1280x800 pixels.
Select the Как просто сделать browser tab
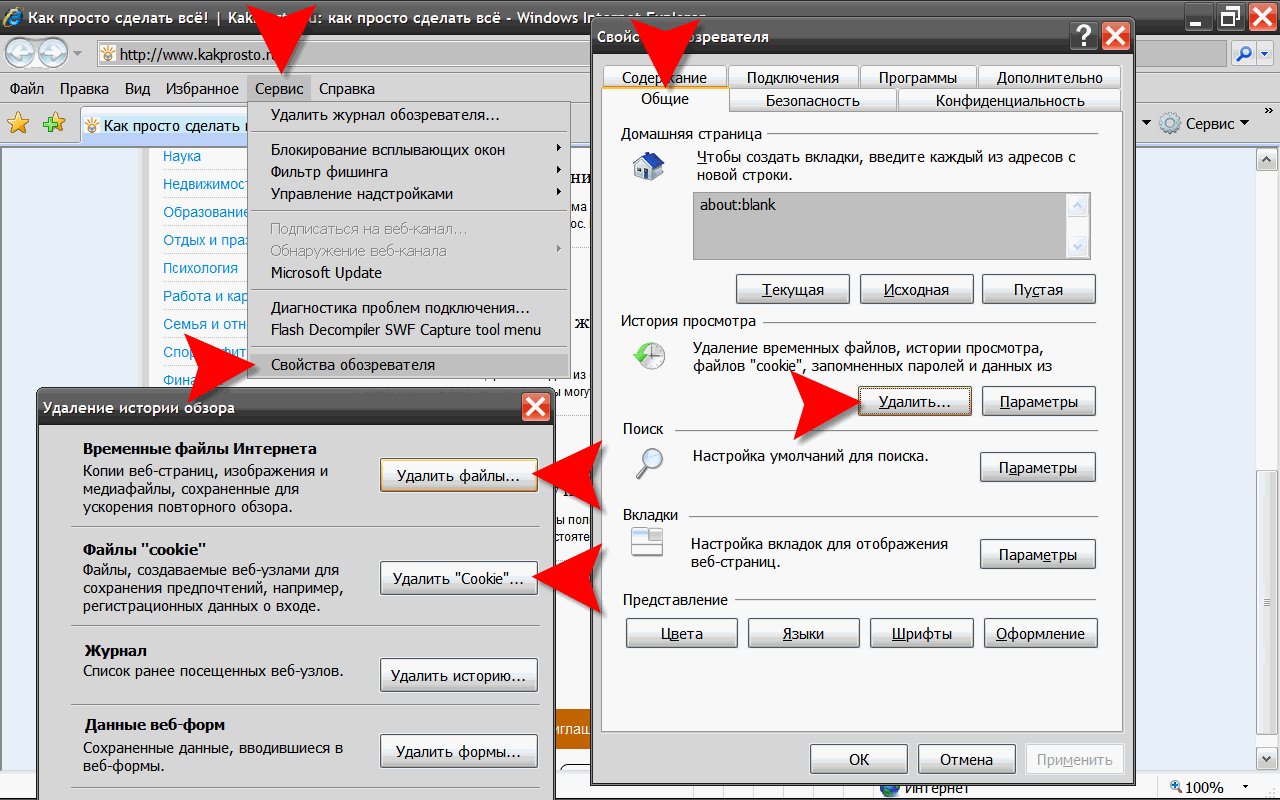coord(165,125)
